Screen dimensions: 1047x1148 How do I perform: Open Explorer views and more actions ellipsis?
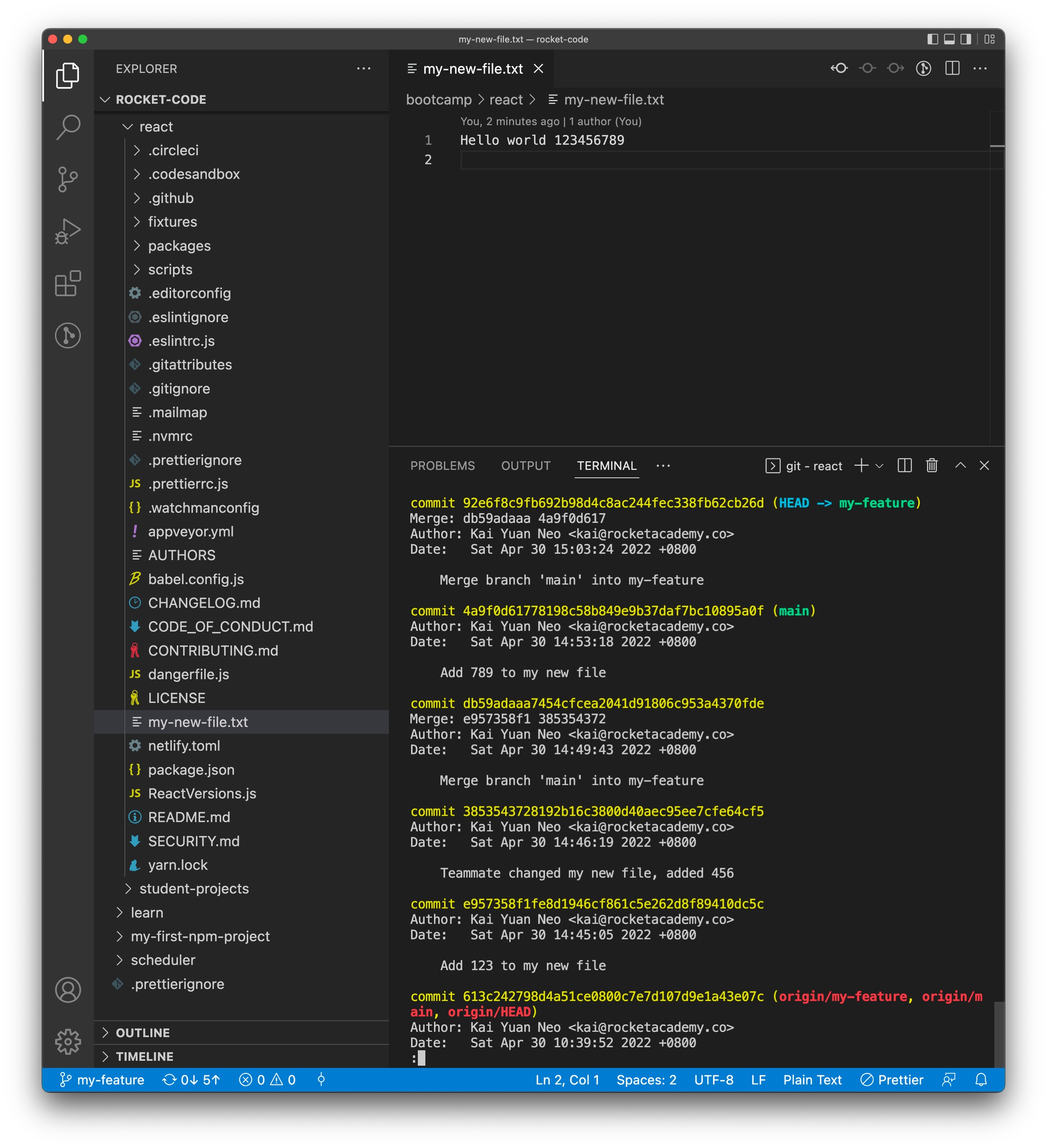coord(364,69)
